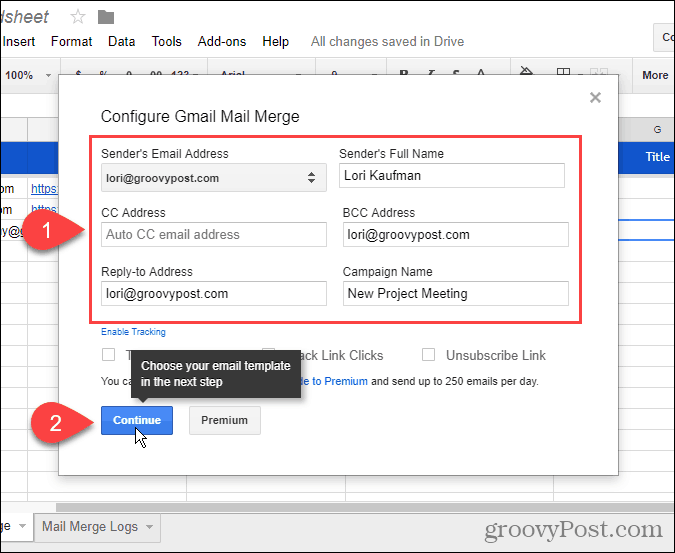
Task: Close the Configure Gmail Mail Merge dialog
Action: pyautogui.click(x=595, y=98)
